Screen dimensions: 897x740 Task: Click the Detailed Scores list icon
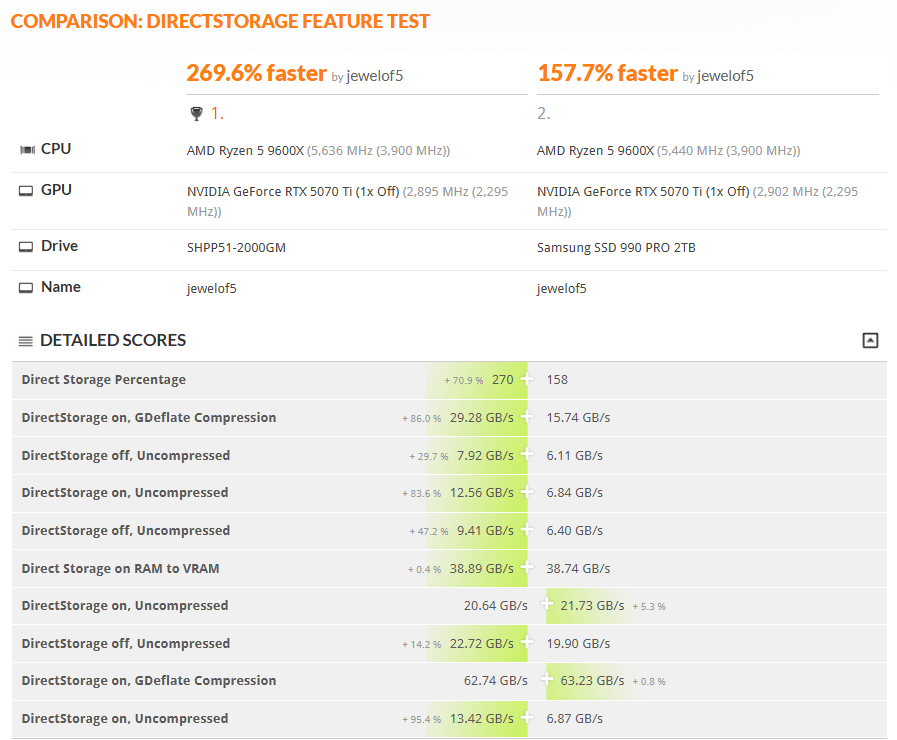tap(26, 341)
